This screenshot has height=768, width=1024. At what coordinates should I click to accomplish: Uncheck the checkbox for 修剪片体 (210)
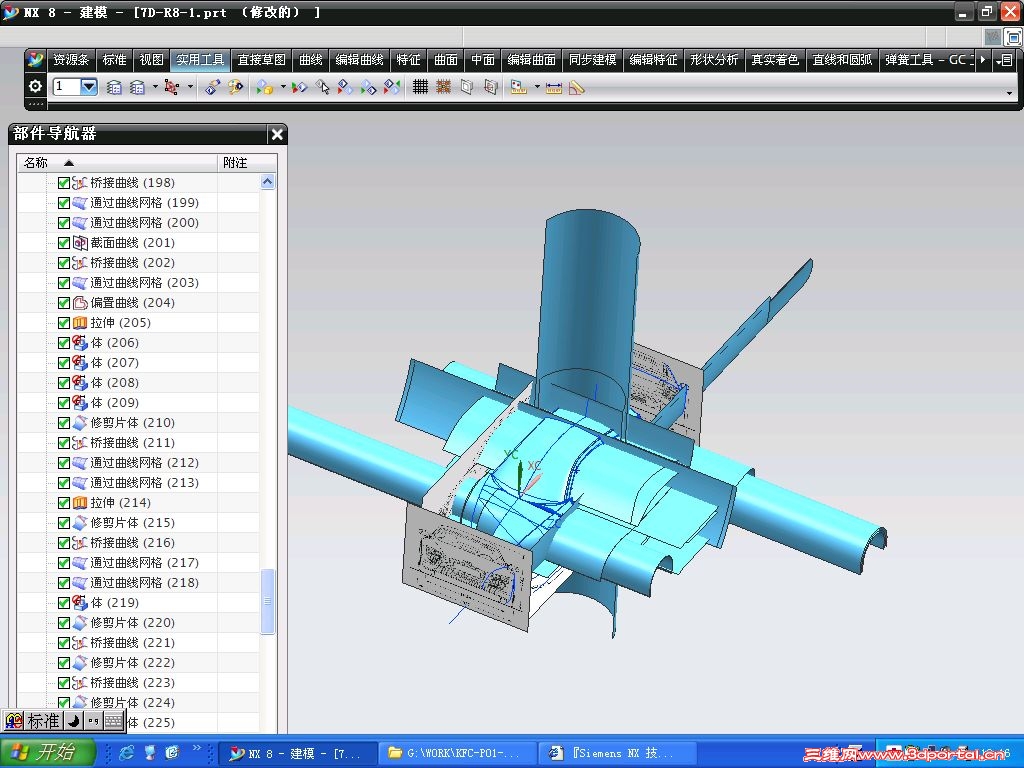tap(64, 423)
